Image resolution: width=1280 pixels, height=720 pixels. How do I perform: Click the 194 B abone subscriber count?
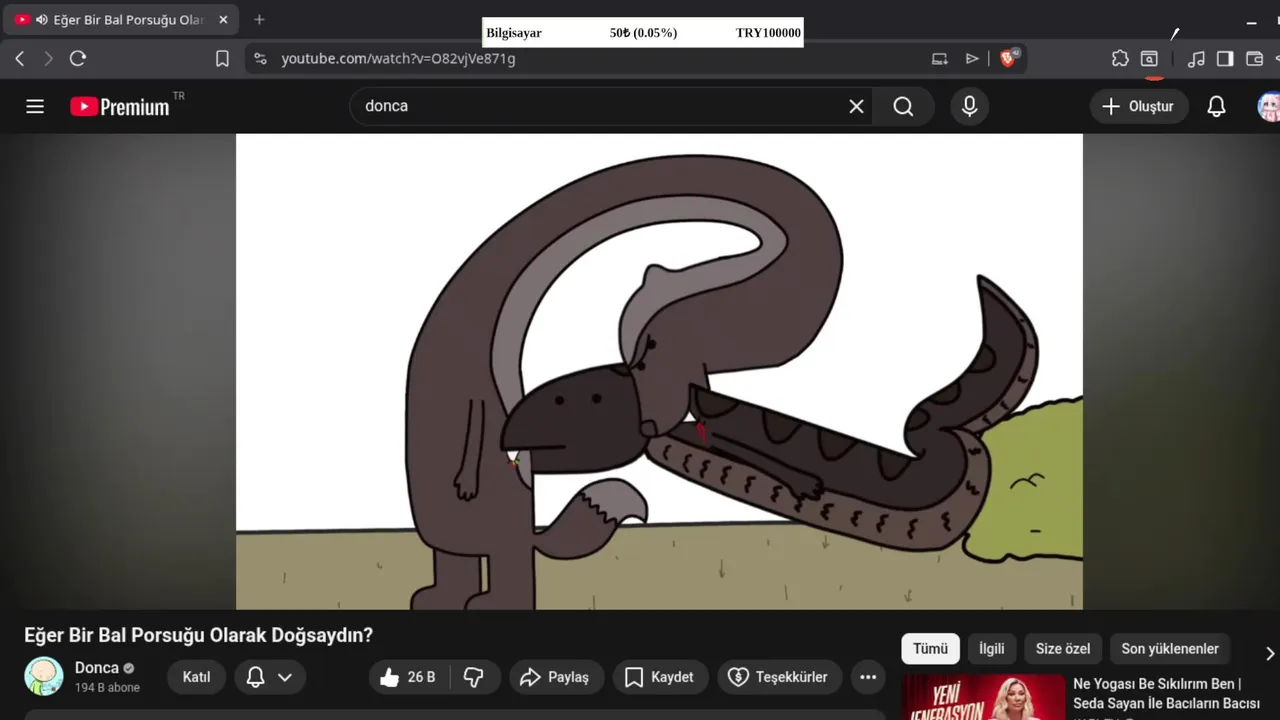[x=107, y=688]
